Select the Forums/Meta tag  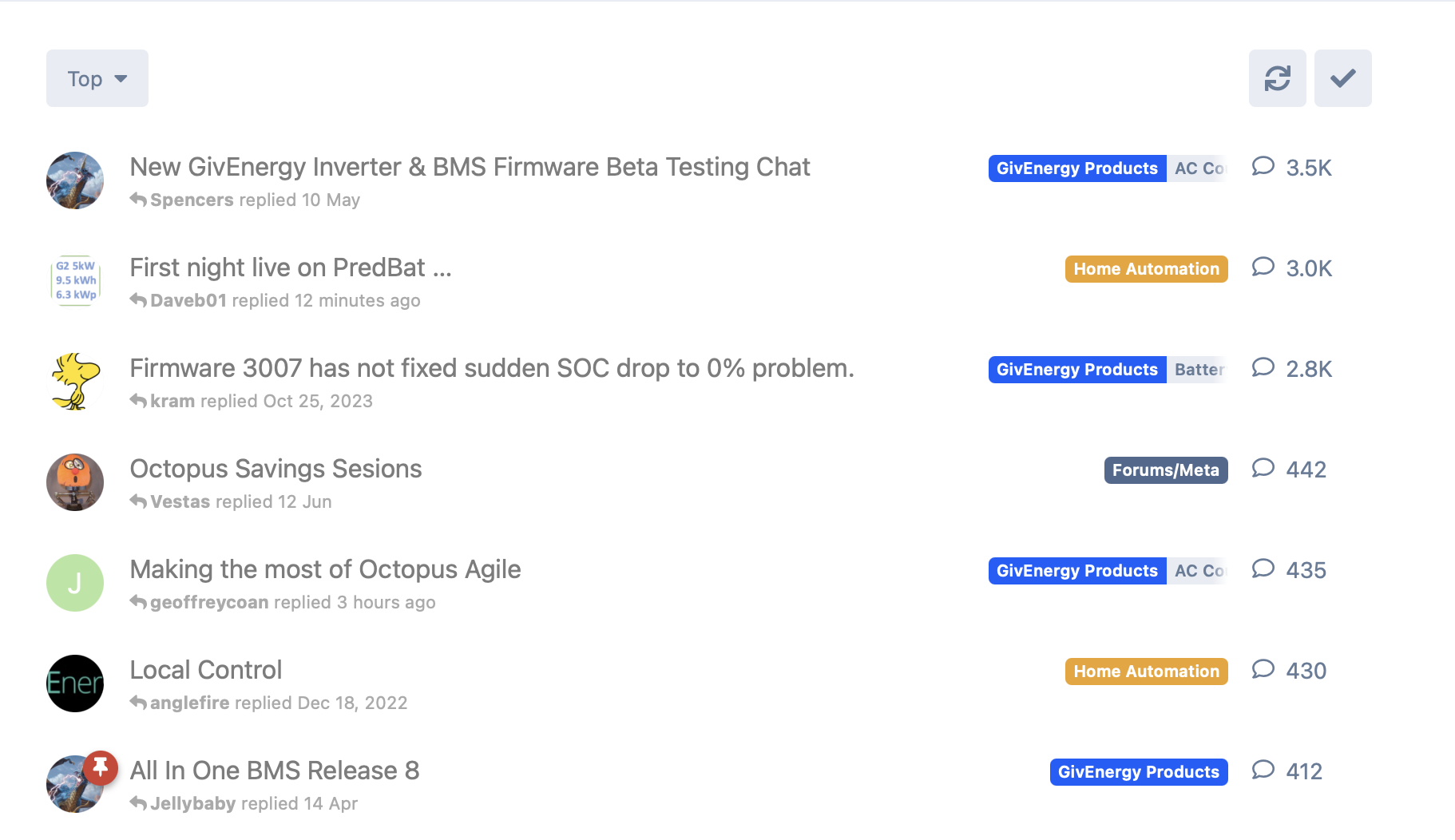(x=1165, y=470)
